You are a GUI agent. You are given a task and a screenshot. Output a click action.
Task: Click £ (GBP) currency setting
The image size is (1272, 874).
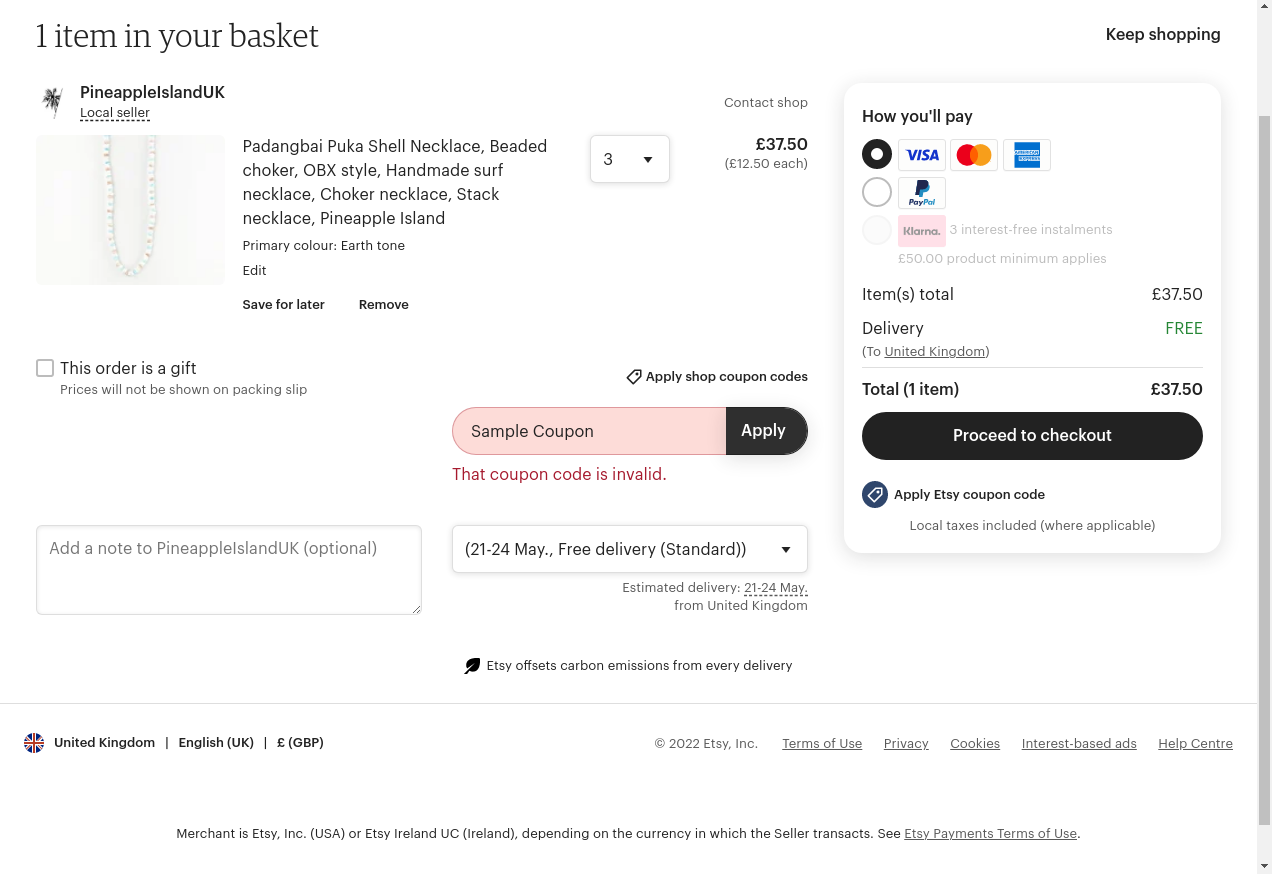(300, 742)
